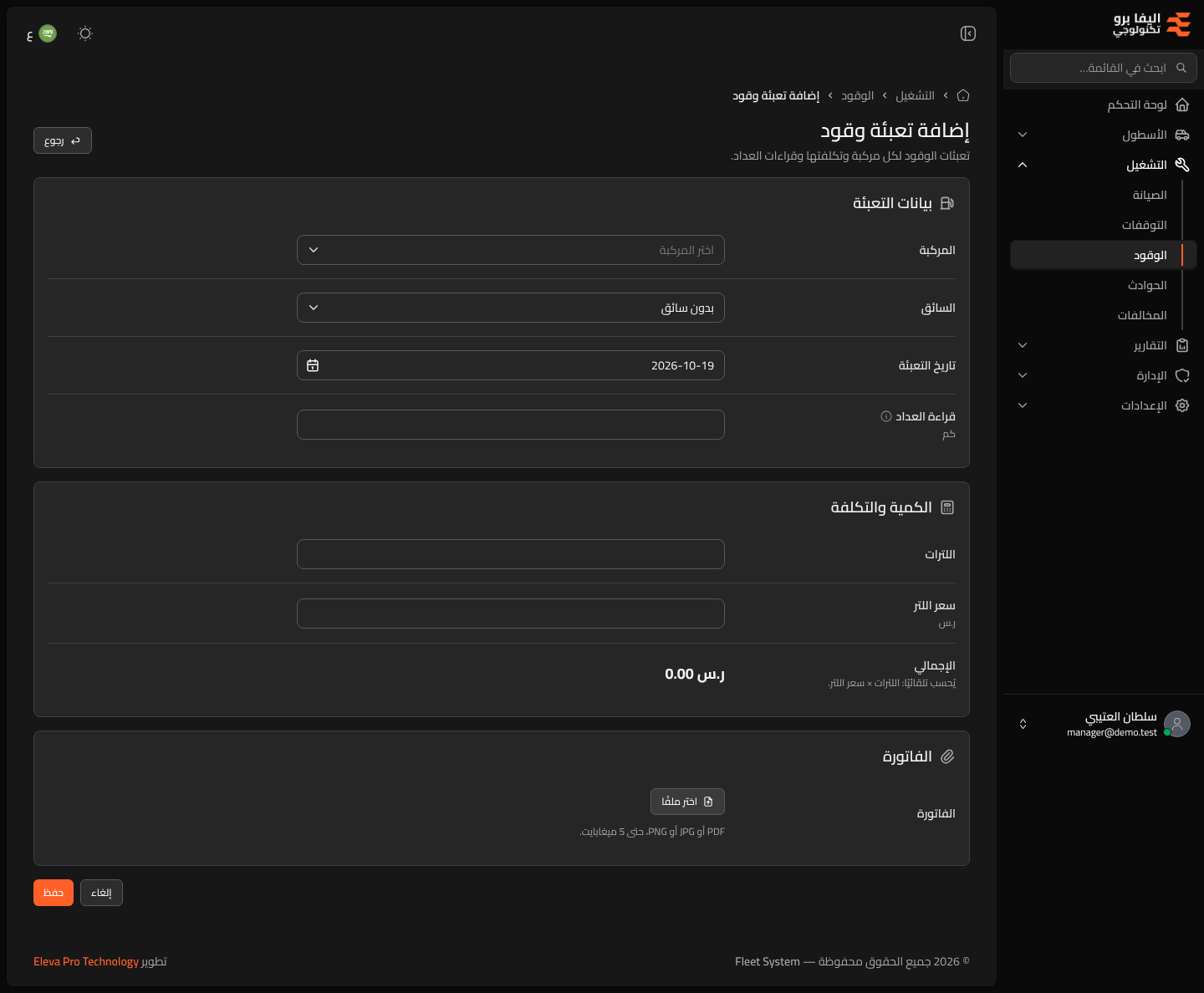Open calendar icon in تاريخ التعبئة field
Screen dimensions: 1204x993
tap(313, 365)
